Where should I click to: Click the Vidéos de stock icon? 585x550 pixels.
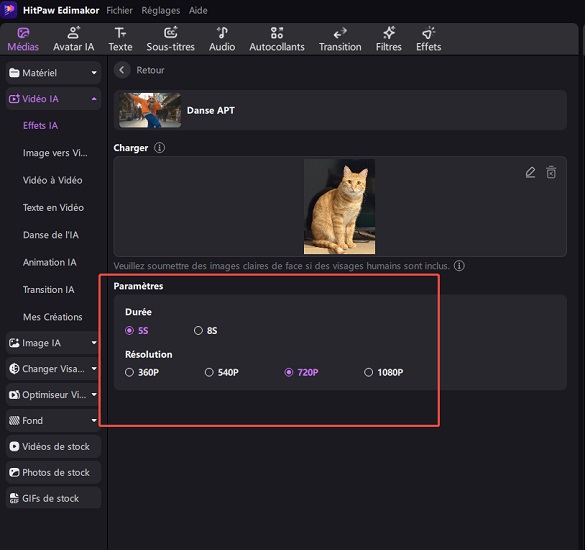(14, 447)
